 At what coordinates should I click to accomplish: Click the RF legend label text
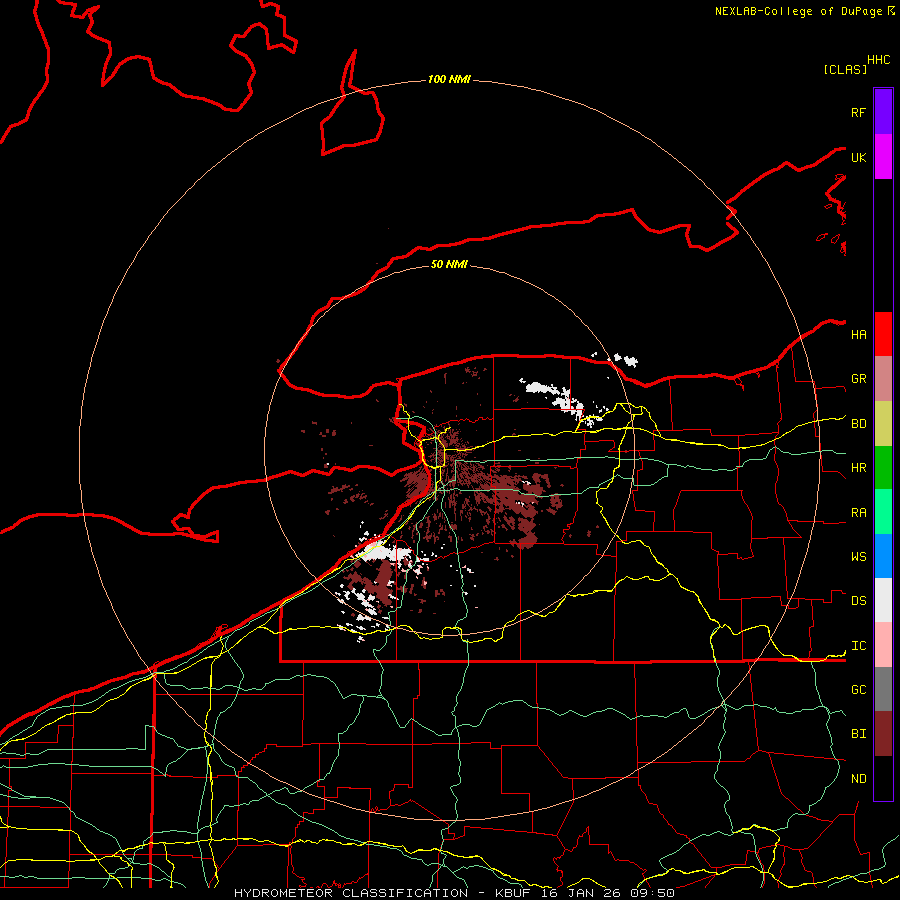pyautogui.click(x=858, y=112)
